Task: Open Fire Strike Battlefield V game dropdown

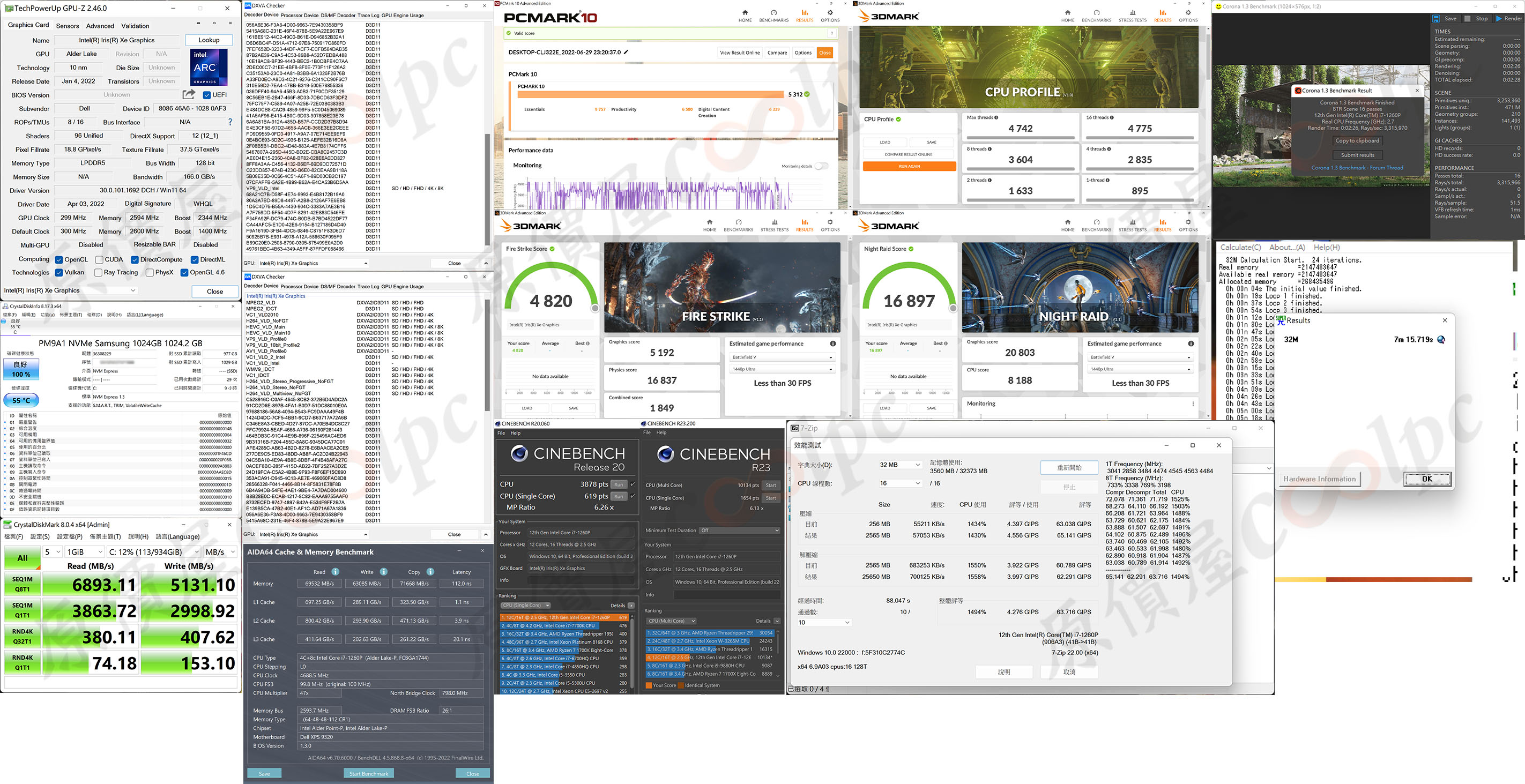Action: pyautogui.click(x=782, y=357)
